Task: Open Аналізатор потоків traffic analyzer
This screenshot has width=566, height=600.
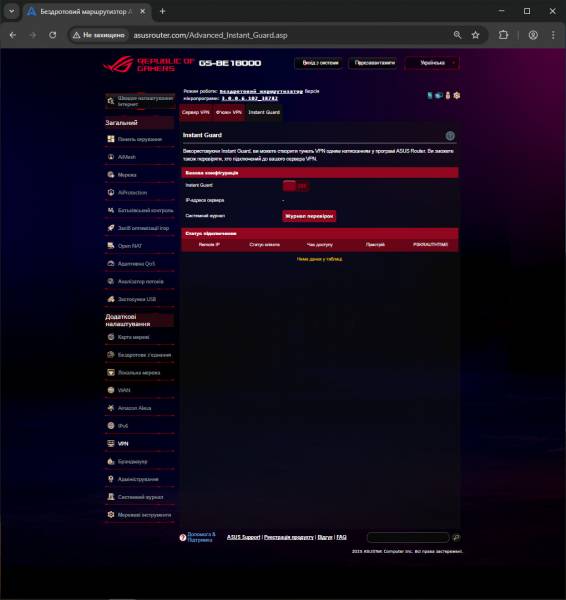Action: click(140, 282)
